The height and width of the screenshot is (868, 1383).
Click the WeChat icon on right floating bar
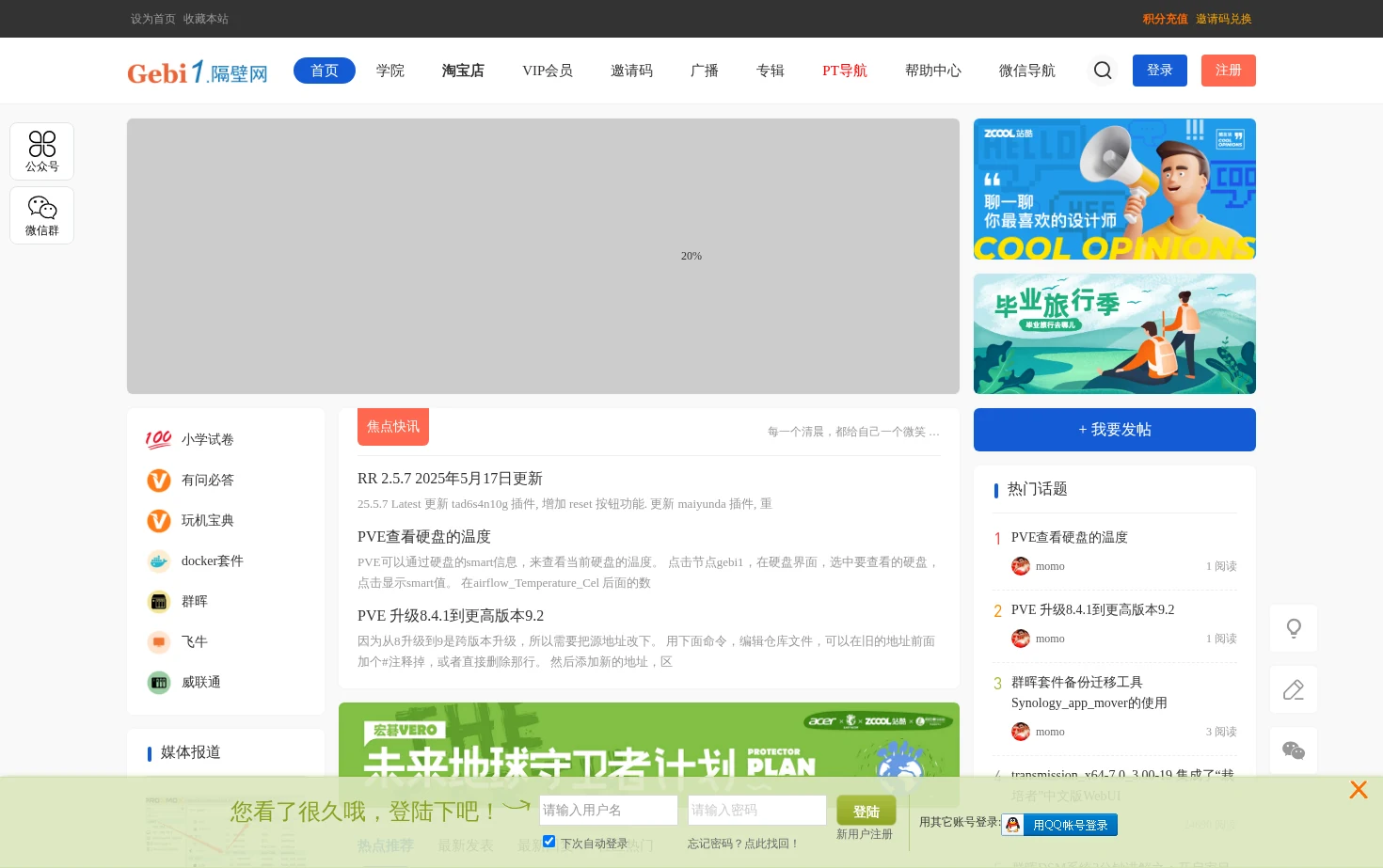pos(1294,750)
